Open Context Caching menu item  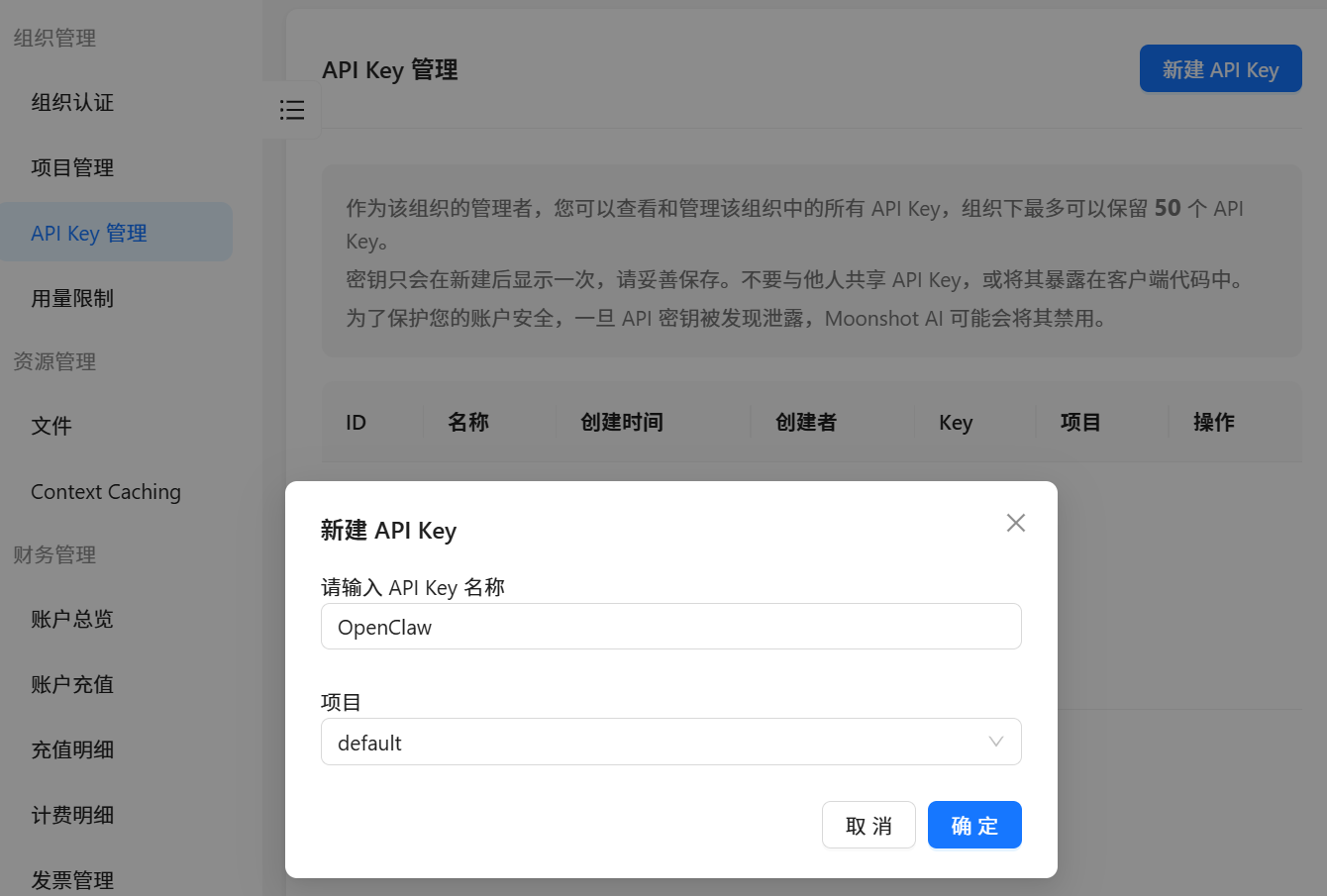[x=106, y=492]
